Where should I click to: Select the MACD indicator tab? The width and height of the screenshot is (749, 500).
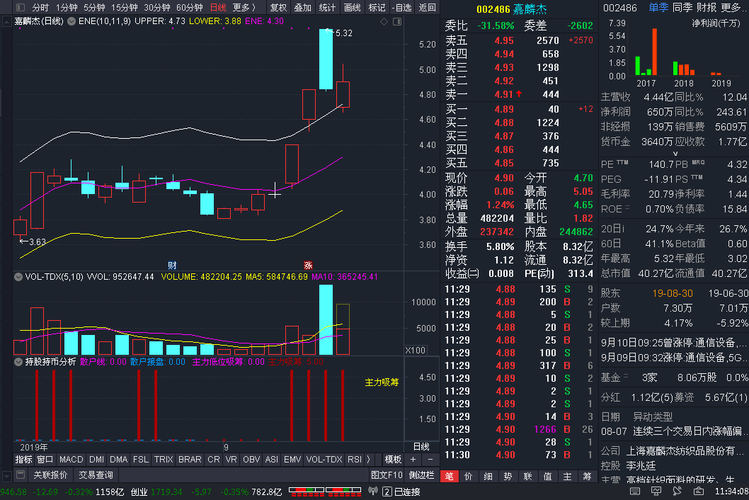coord(71,459)
